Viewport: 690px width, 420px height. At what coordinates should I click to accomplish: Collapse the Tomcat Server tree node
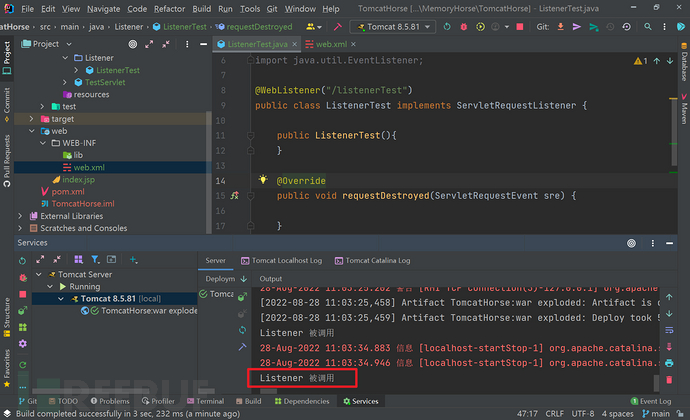pos(39,274)
